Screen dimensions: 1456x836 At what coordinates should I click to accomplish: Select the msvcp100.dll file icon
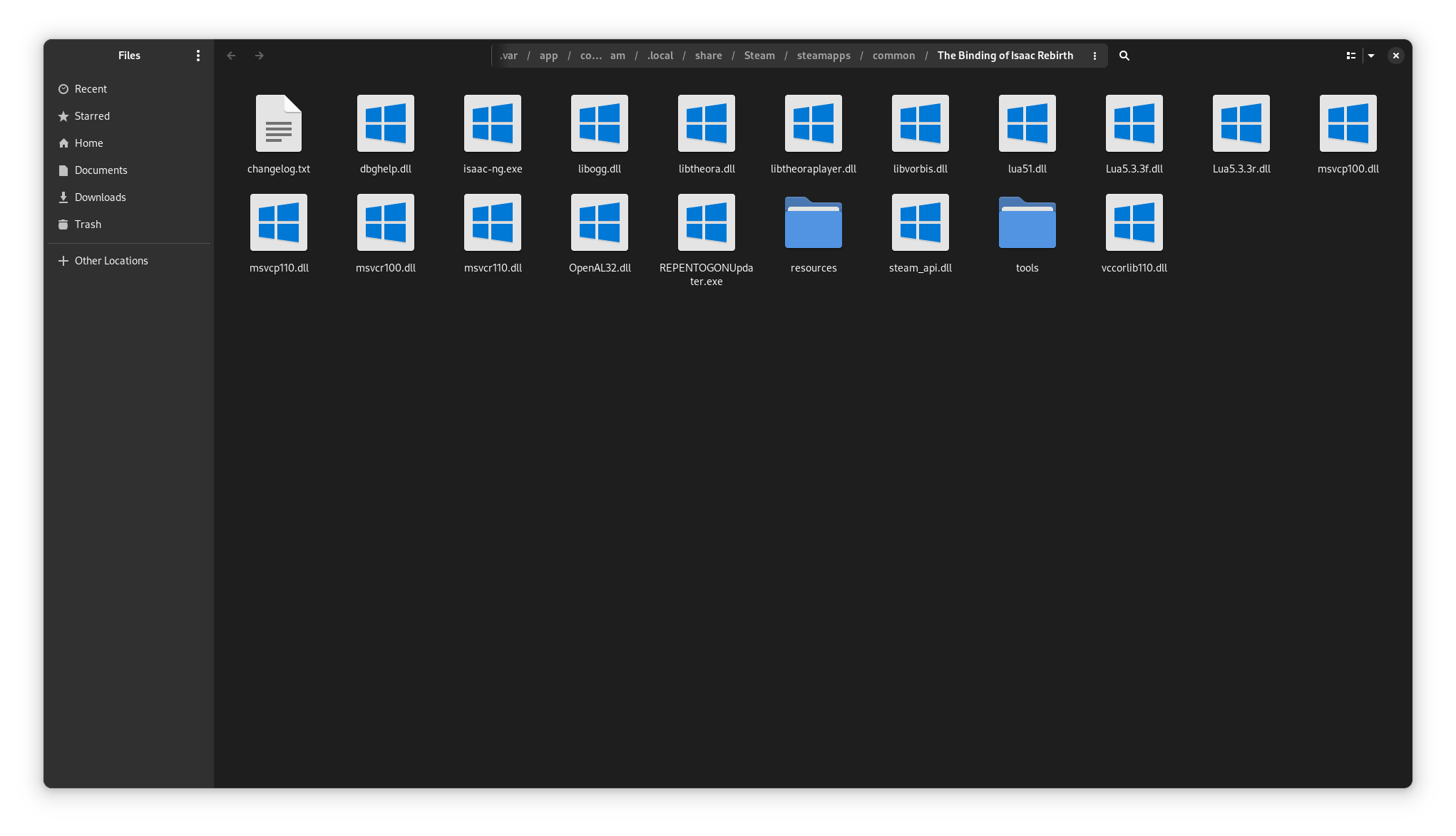coord(1348,123)
